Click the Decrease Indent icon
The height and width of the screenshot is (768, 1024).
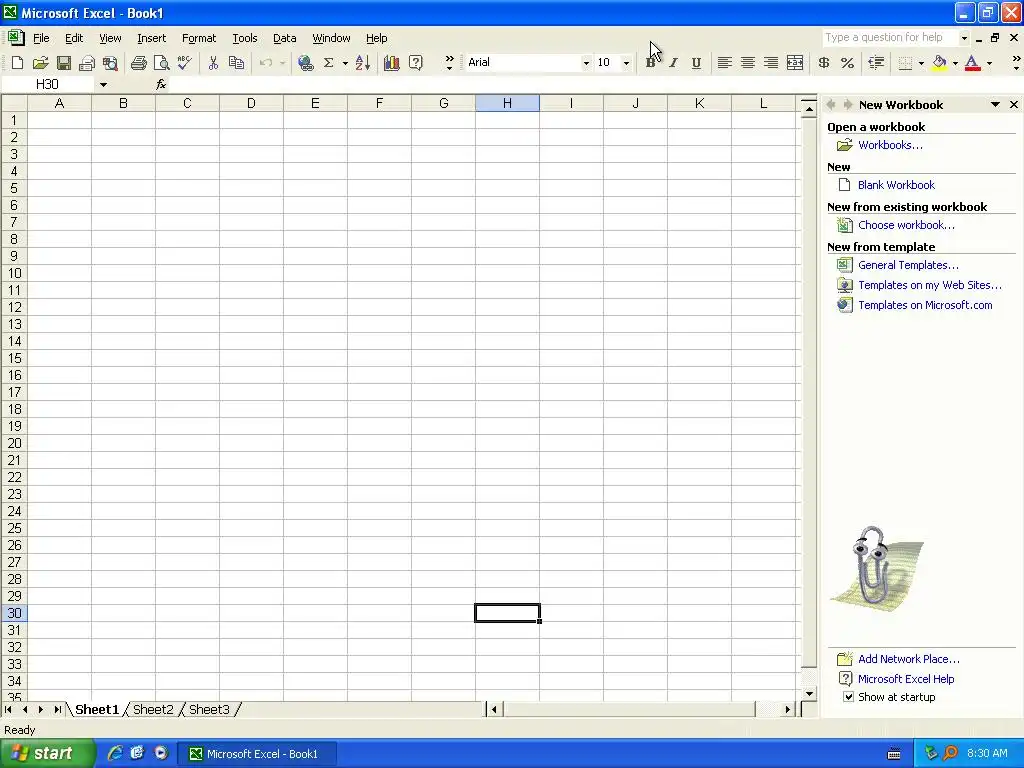[x=876, y=63]
